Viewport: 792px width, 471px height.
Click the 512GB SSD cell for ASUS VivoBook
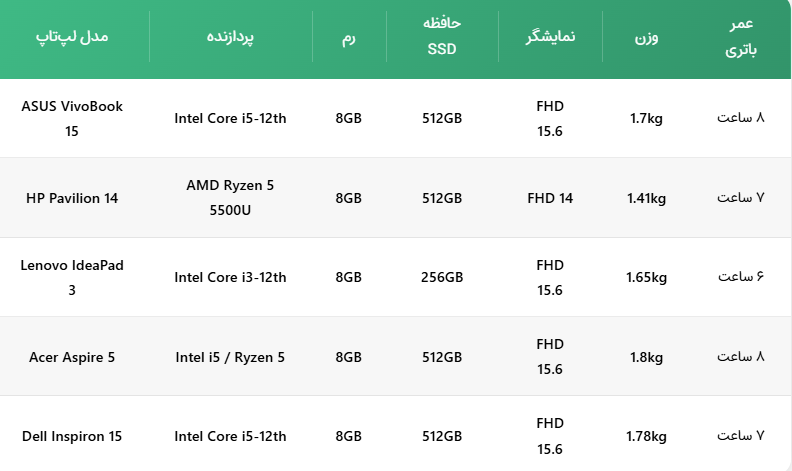442,118
